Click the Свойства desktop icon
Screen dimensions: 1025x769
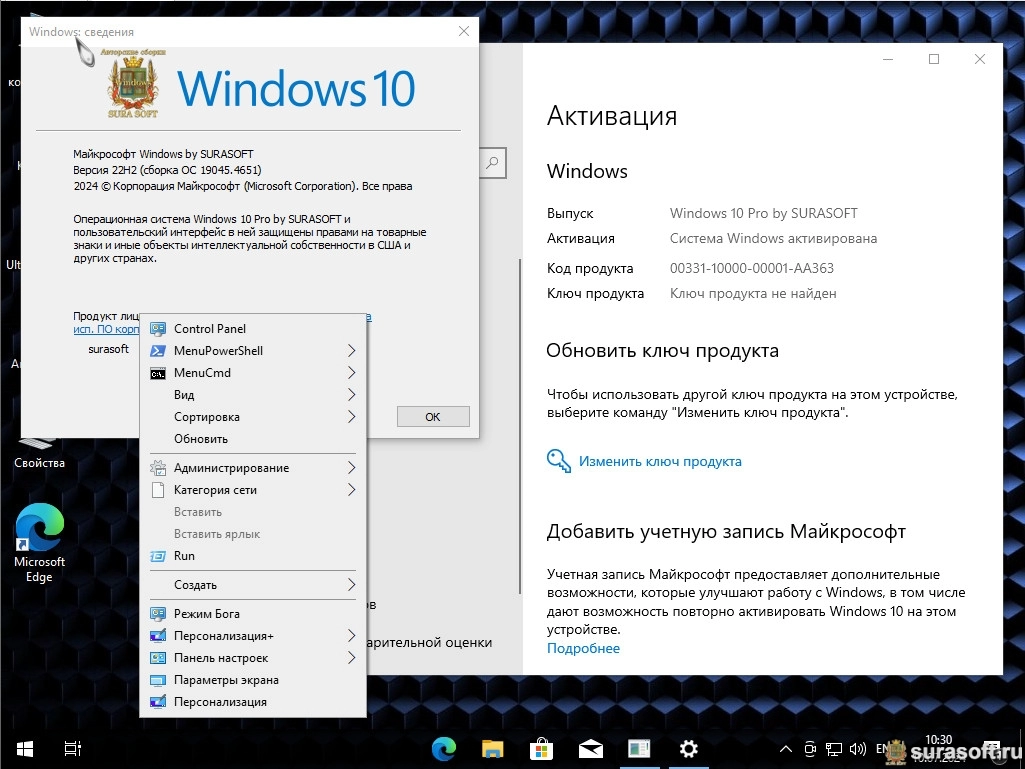pos(39,453)
